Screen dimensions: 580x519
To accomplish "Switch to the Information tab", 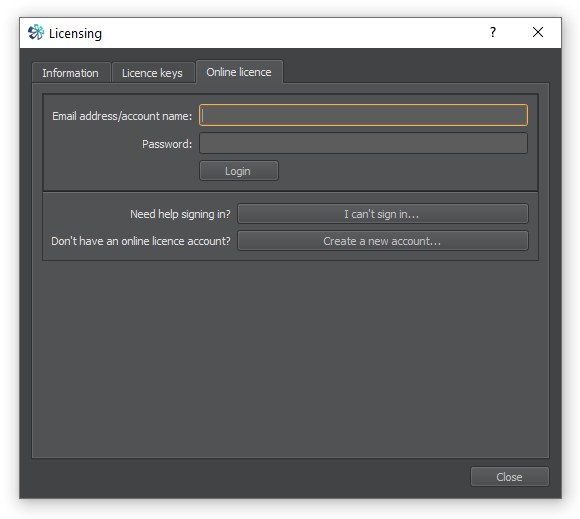I will [71, 73].
